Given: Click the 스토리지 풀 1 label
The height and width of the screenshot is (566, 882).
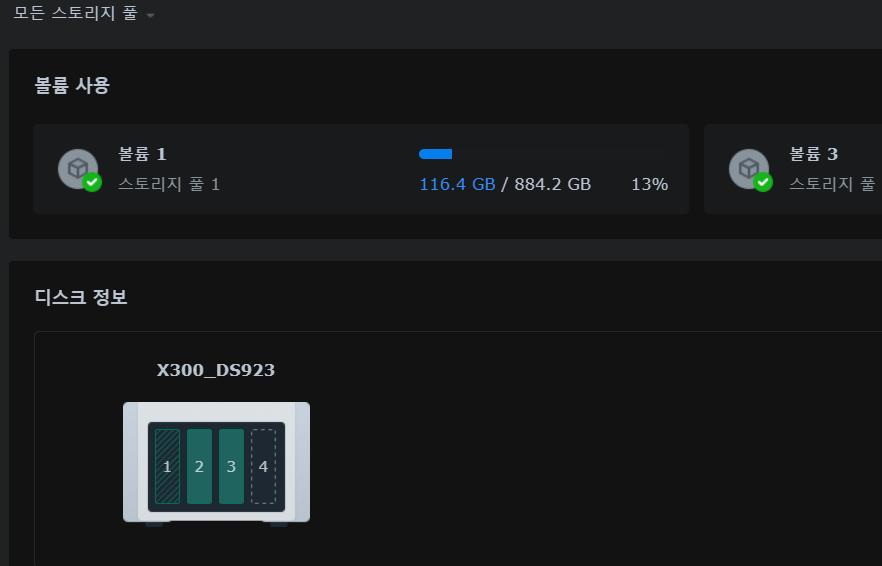Looking at the screenshot, I should (x=169, y=184).
